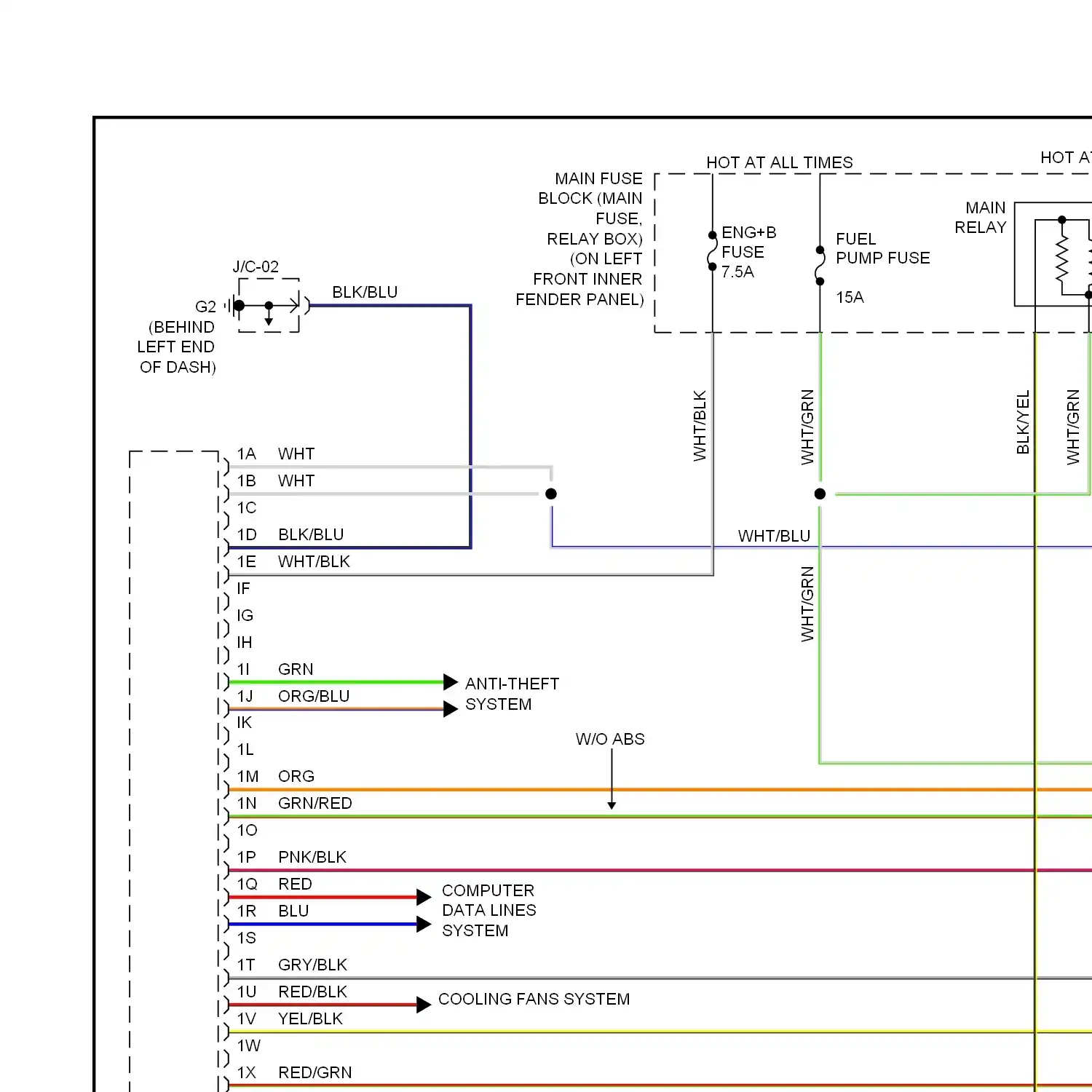Image resolution: width=1092 pixels, height=1092 pixels.
Task: Click the 'HOT AT ALL TIMES' label
Action: click(x=779, y=162)
